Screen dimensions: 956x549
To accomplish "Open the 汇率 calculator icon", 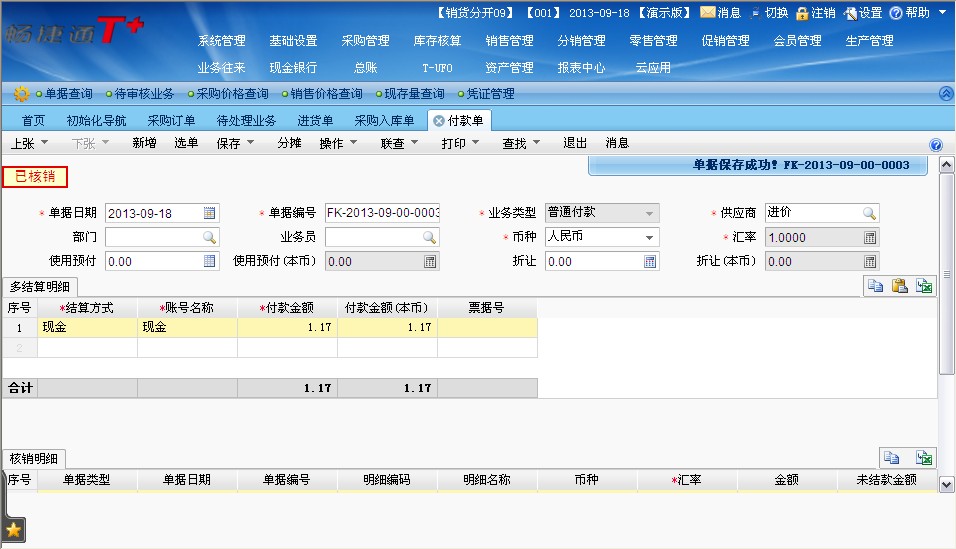I will coord(870,237).
